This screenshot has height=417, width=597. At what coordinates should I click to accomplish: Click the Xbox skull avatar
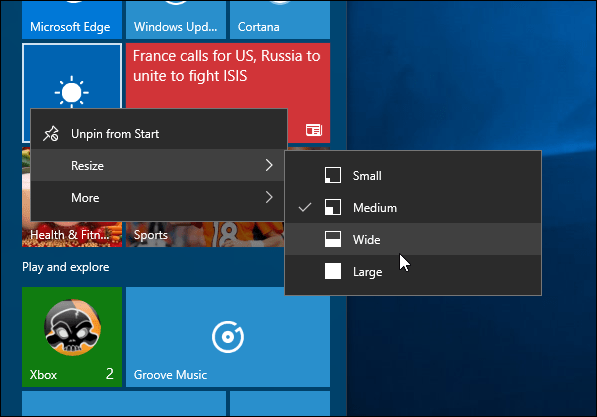(72, 328)
